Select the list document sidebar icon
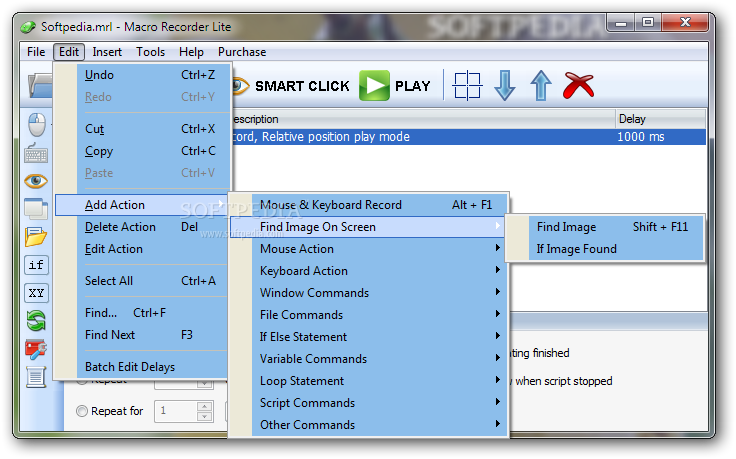The image size is (736, 459). (36, 377)
